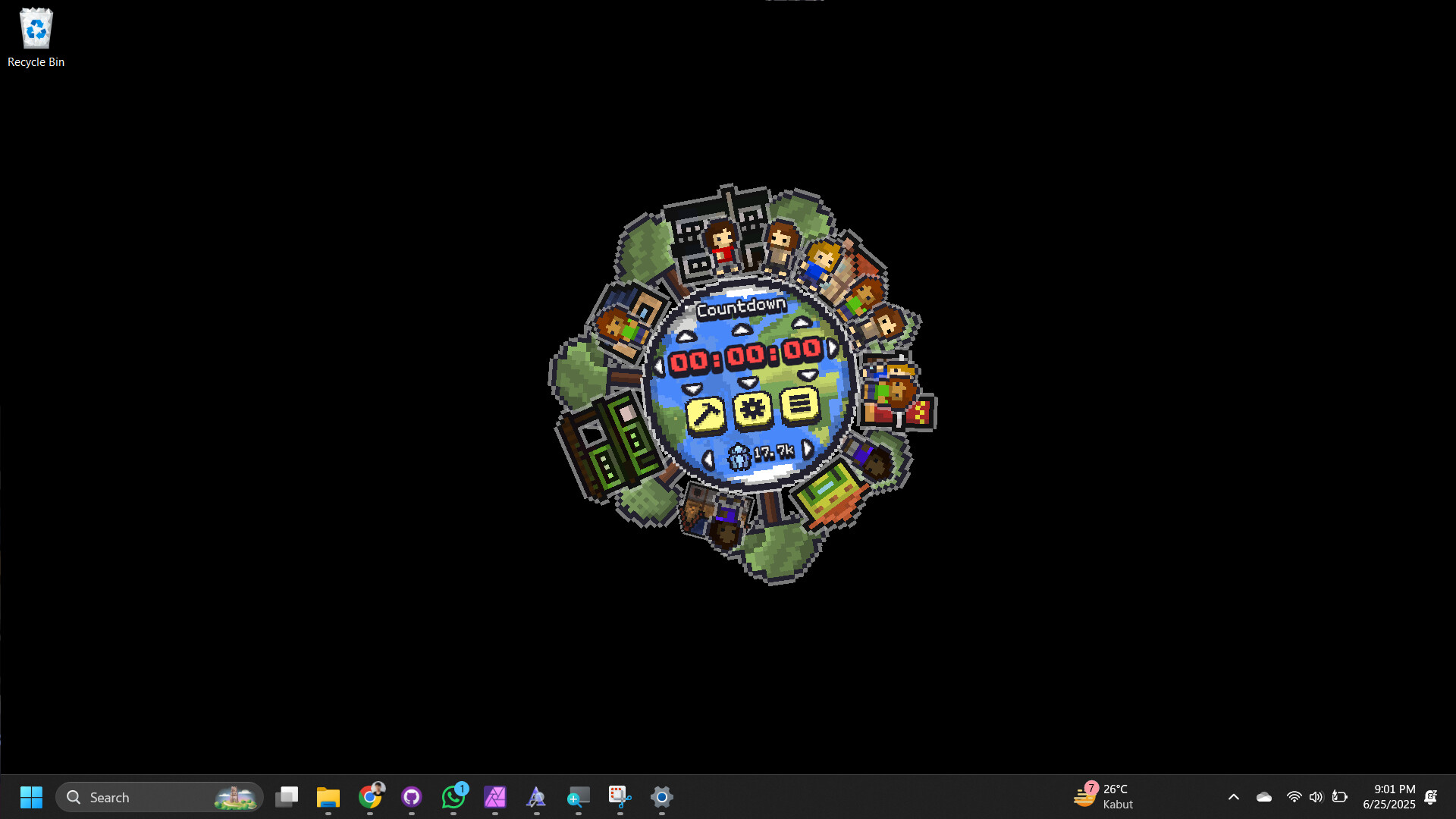The height and width of the screenshot is (819, 1456).
Task: Open Task View from taskbar
Action: [x=287, y=797]
